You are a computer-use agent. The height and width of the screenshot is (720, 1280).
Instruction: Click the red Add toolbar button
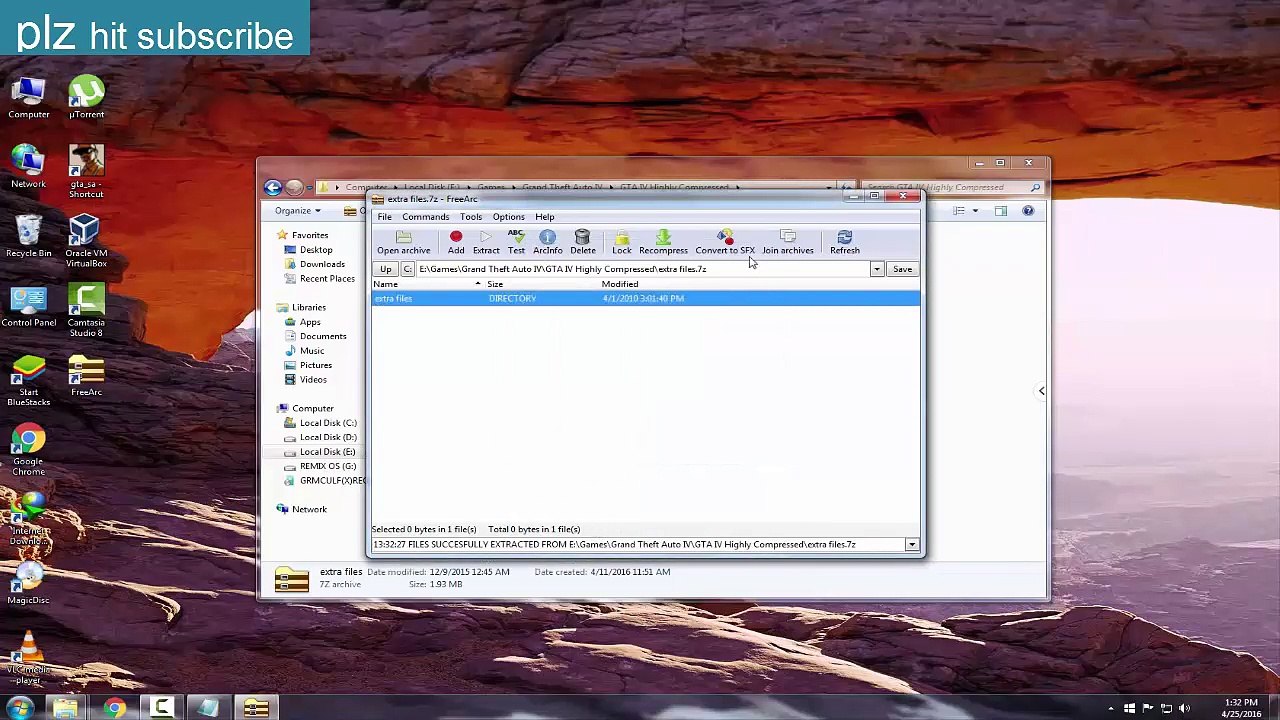pyautogui.click(x=456, y=242)
